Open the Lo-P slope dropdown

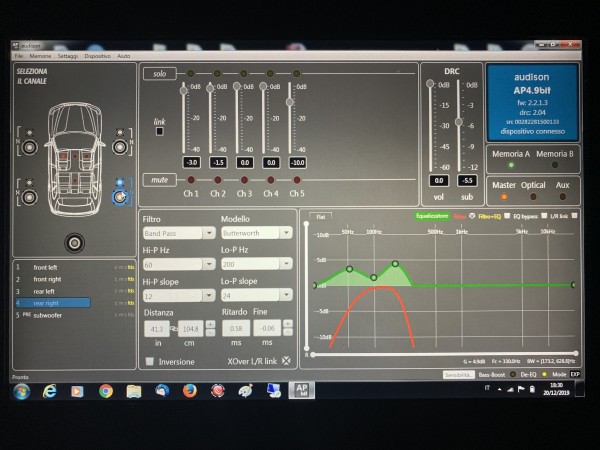(286, 295)
